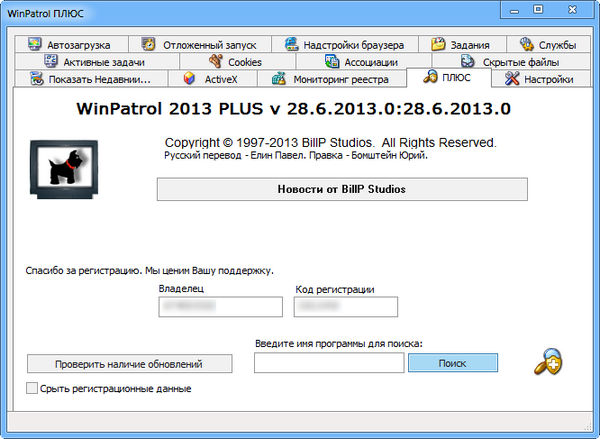This screenshot has width=600, height=439.
Task: Enable Срыть регистрационные данные checkbox
Action: (32, 388)
